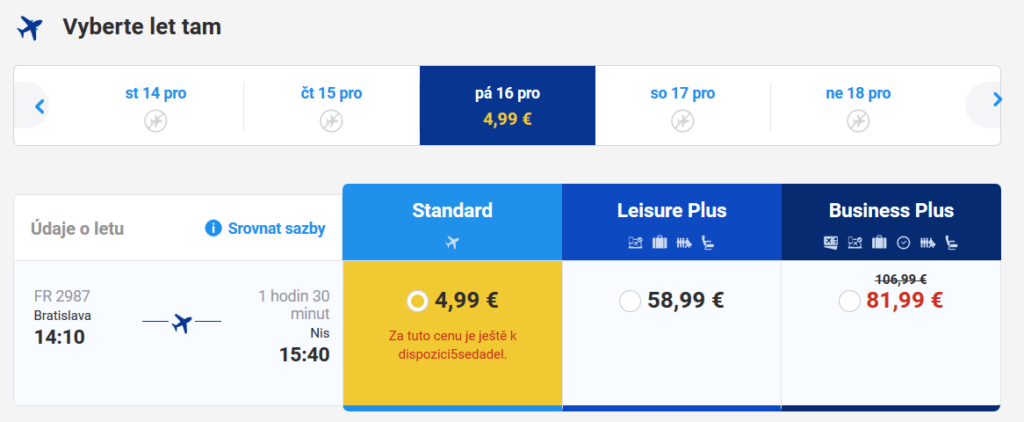Select the Business Plus 81,99 € radio button
Screen dimensions: 1024x422
coord(849,301)
